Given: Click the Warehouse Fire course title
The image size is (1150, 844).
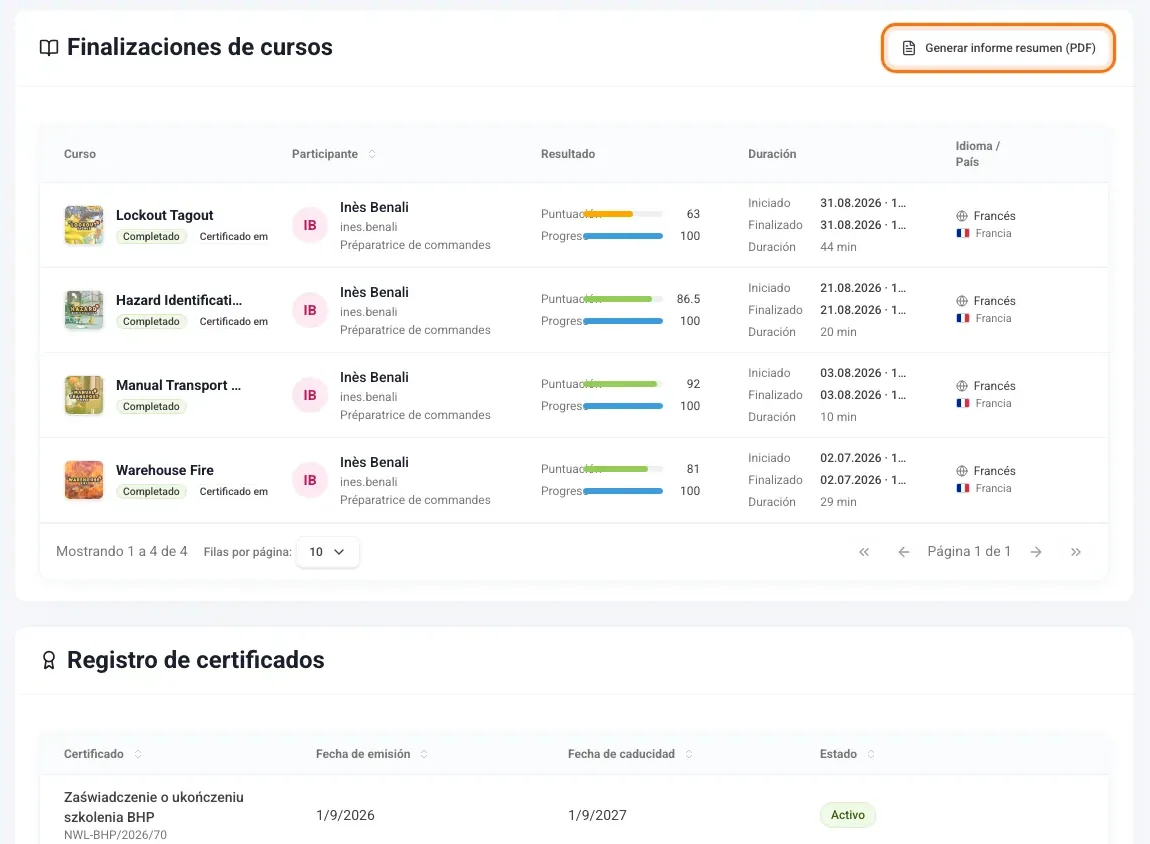Looking at the screenshot, I should (x=164, y=470).
